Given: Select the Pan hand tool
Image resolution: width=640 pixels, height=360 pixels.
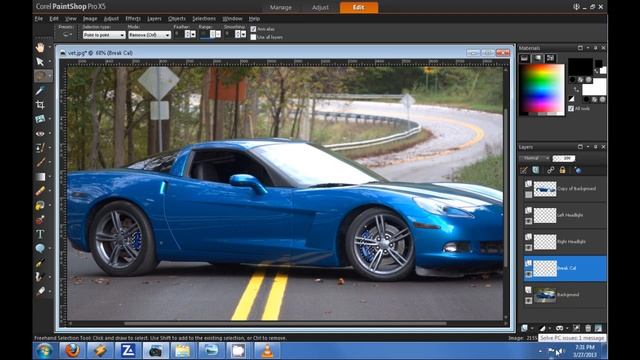Looking at the screenshot, I should pos(40,47).
